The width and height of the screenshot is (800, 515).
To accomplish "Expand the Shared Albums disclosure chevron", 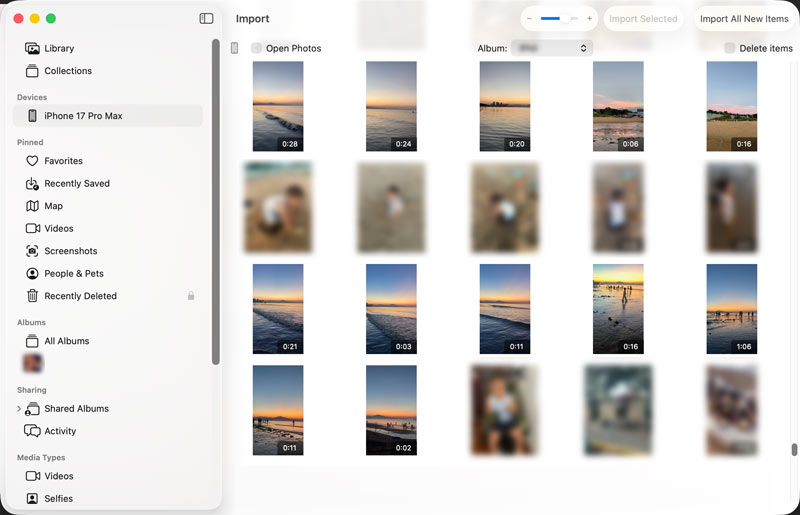I will point(19,409).
